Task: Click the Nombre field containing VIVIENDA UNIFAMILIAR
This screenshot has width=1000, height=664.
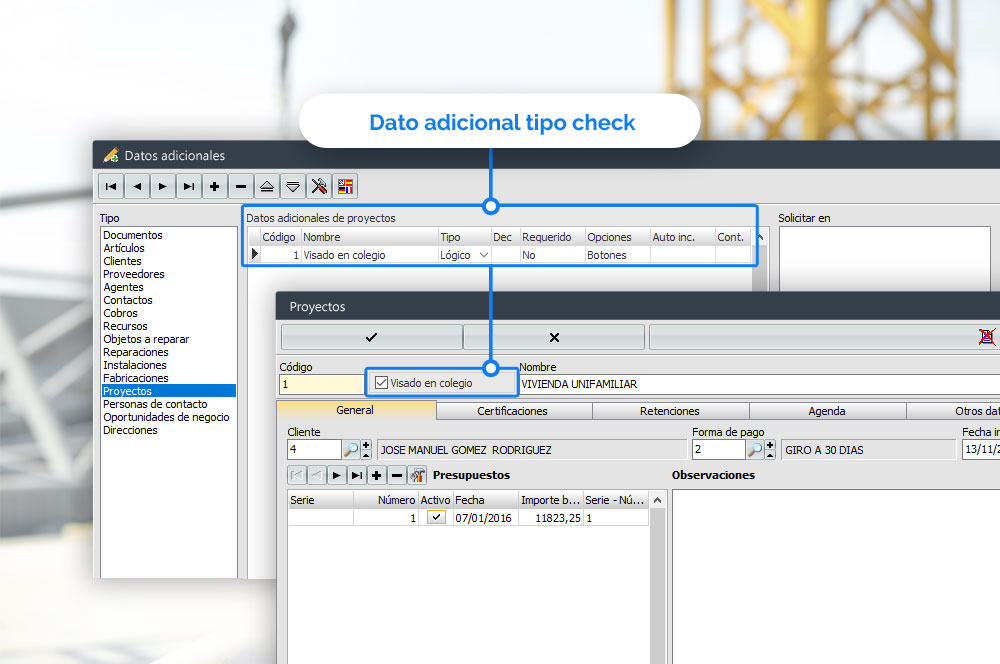Action: (x=750, y=384)
